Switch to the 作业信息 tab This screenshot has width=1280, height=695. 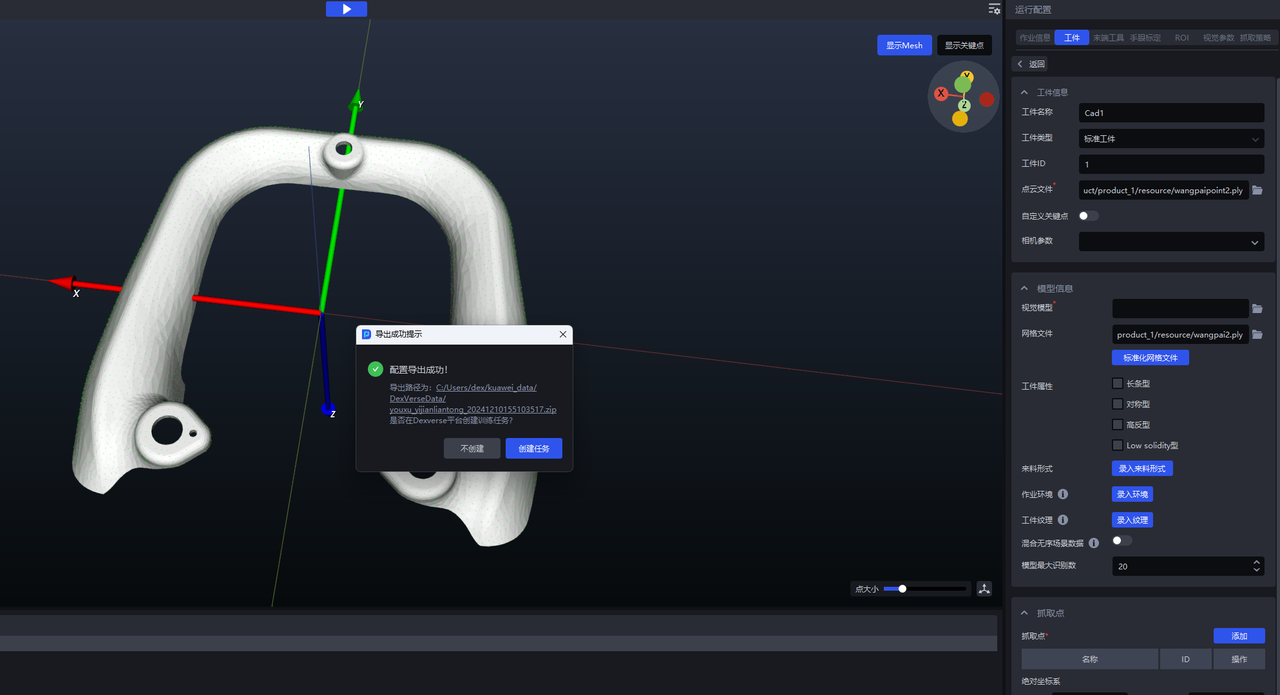tap(1034, 38)
